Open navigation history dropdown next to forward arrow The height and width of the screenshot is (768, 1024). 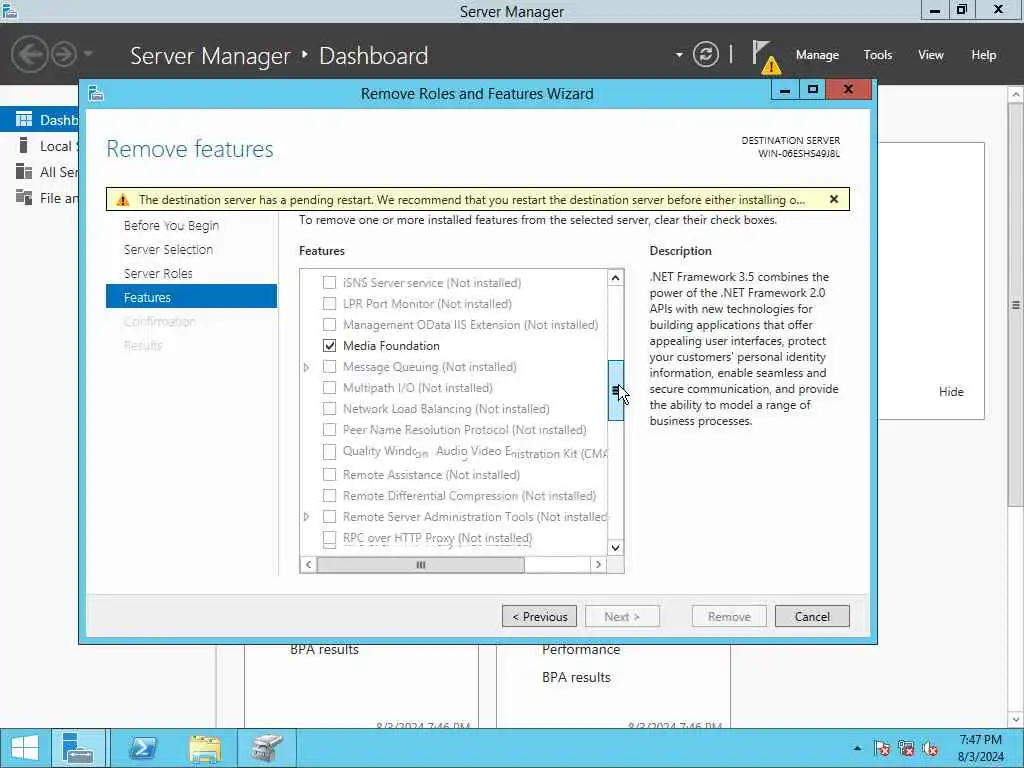pyautogui.click(x=88, y=54)
